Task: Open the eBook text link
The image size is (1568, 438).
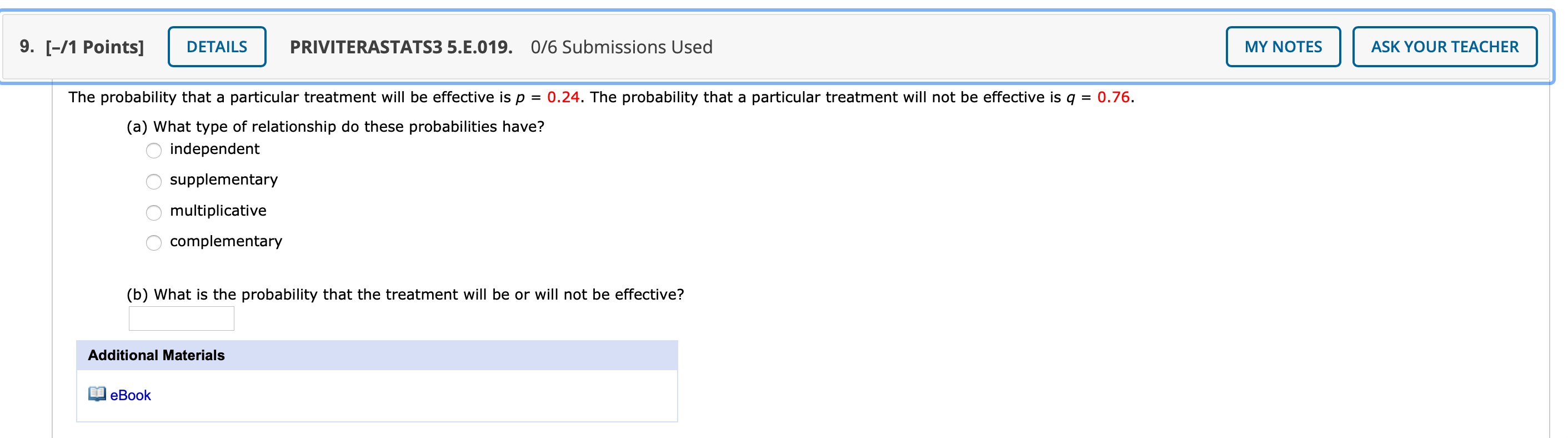Action: point(131,395)
